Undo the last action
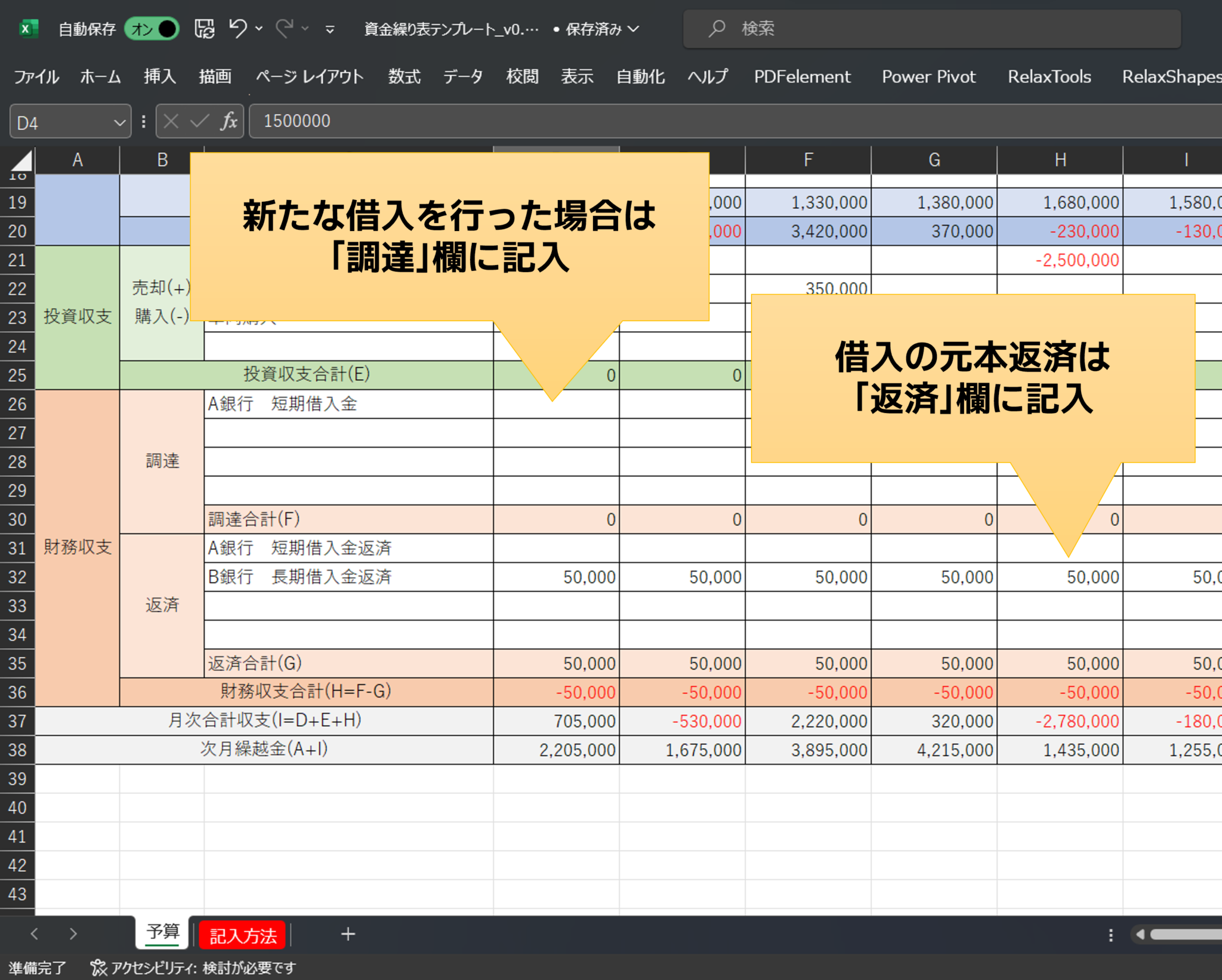This screenshot has height=980, width=1222. click(237, 28)
